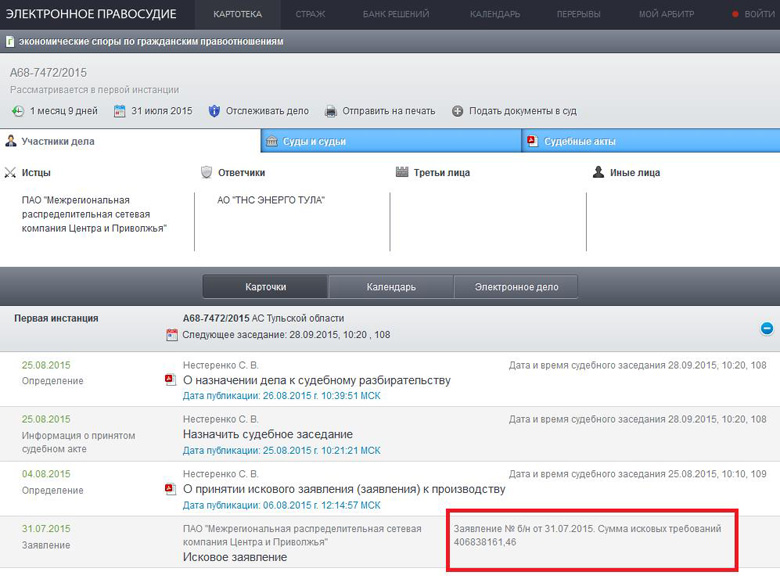Open PDF icon for О назначении дела к судебному разбирательству

pyautogui.click(x=170, y=380)
